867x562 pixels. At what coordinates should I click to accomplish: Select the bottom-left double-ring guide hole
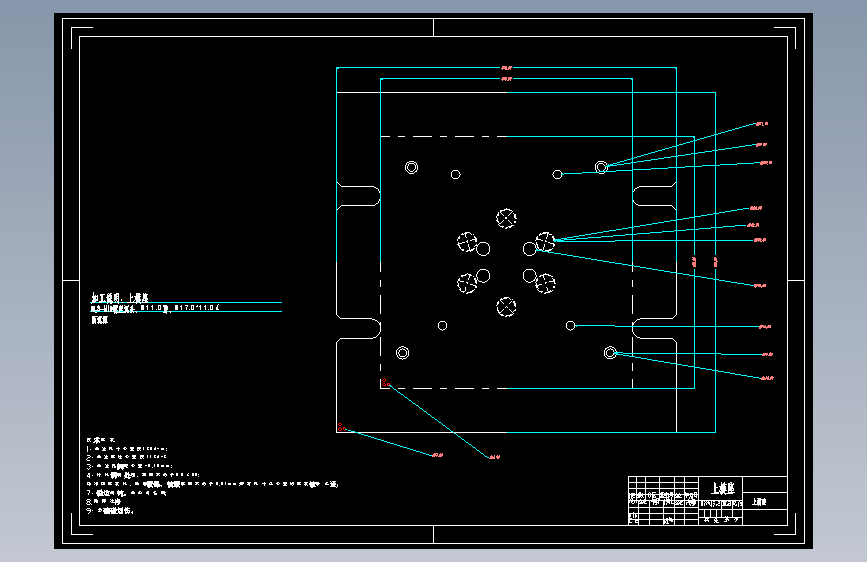pyautogui.click(x=403, y=352)
